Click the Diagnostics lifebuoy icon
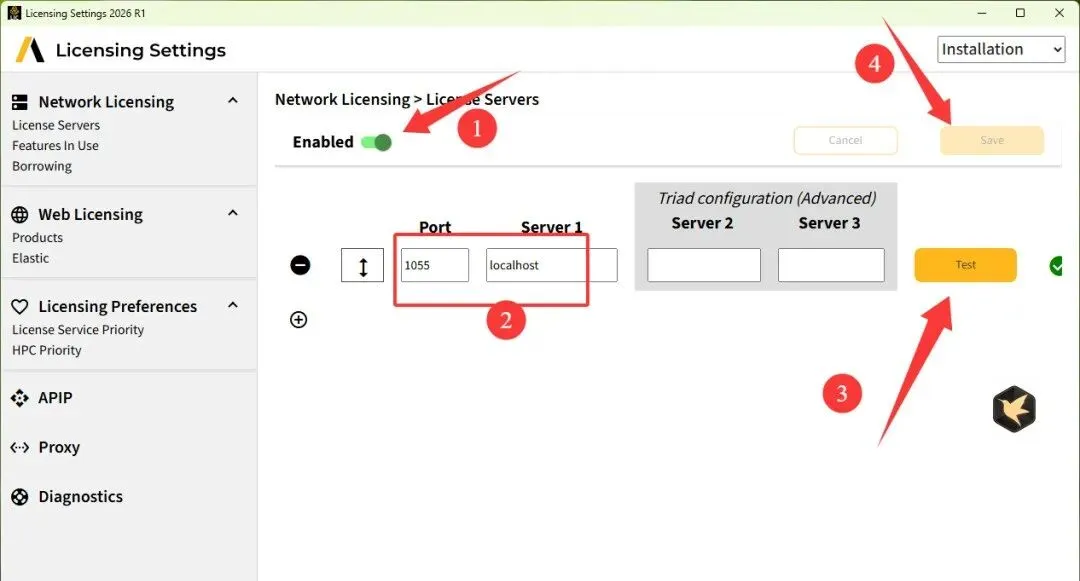Screen dimensions: 1080x581 pyautogui.click(x=20, y=497)
